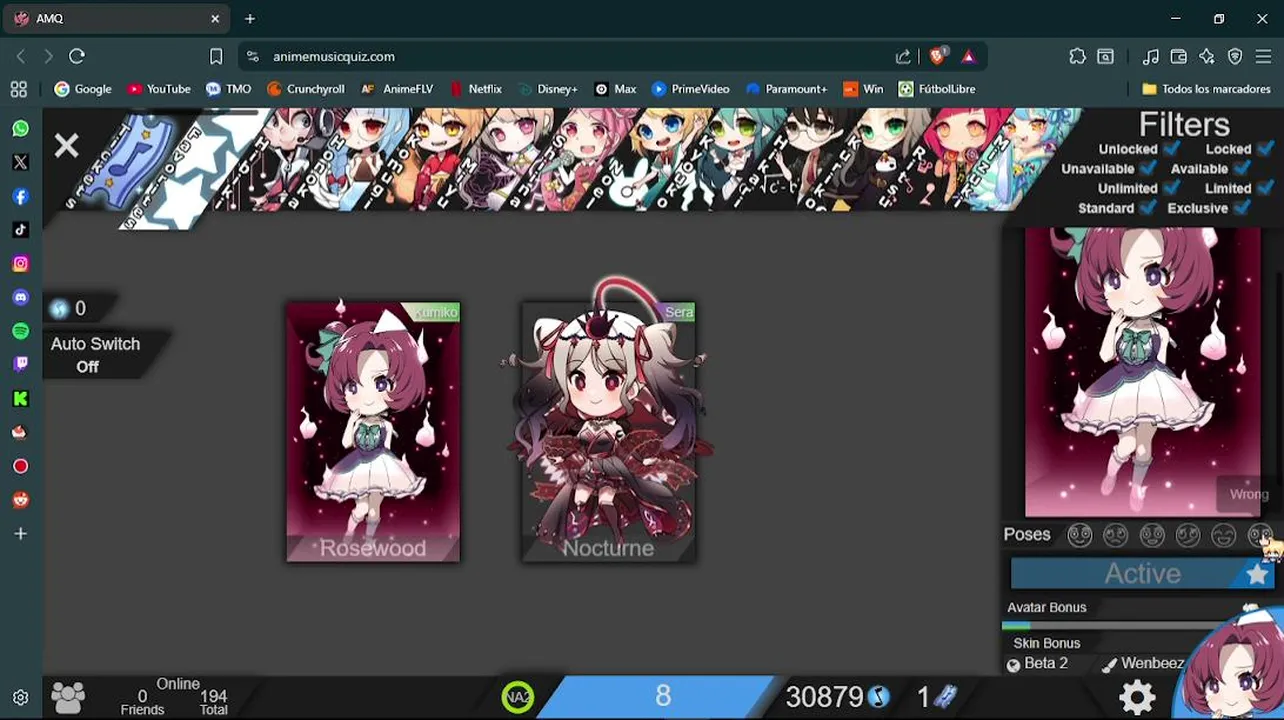1284x720 pixels.
Task: Open the gear settings in bottom bar
Action: pos(1138,697)
